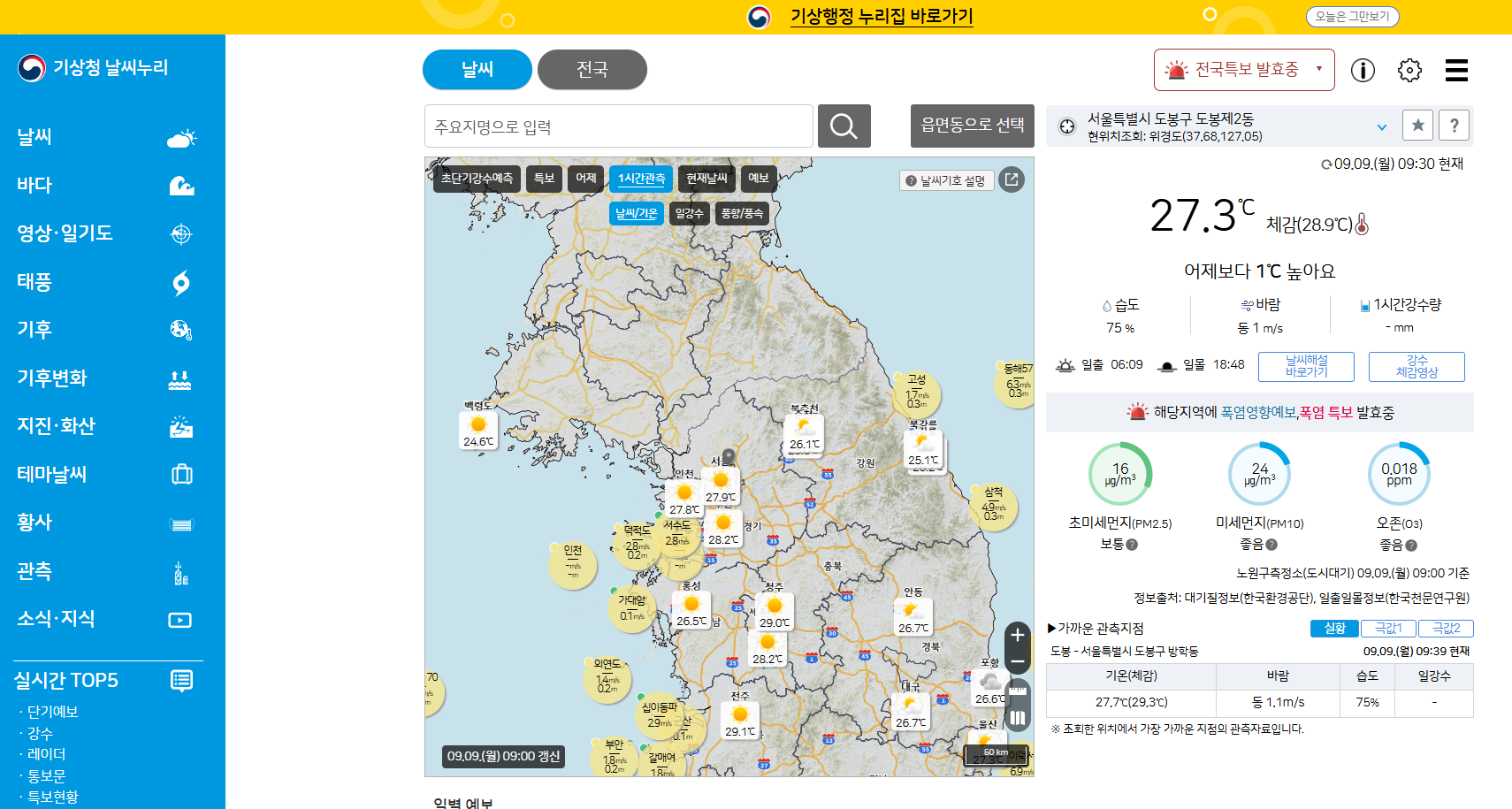The height and width of the screenshot is (809, 1512).
Task: Zoom out on the weather map
Action: (x=1018, y=661)
